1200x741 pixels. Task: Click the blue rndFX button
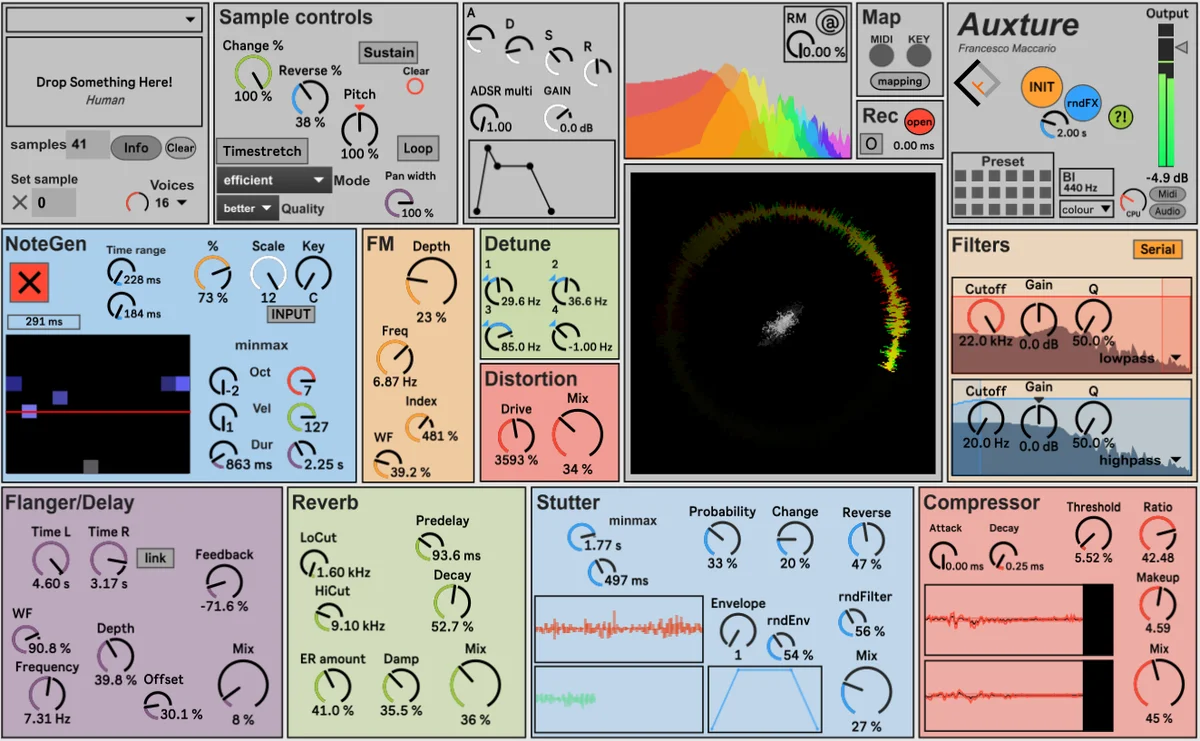click(1081, 103)
